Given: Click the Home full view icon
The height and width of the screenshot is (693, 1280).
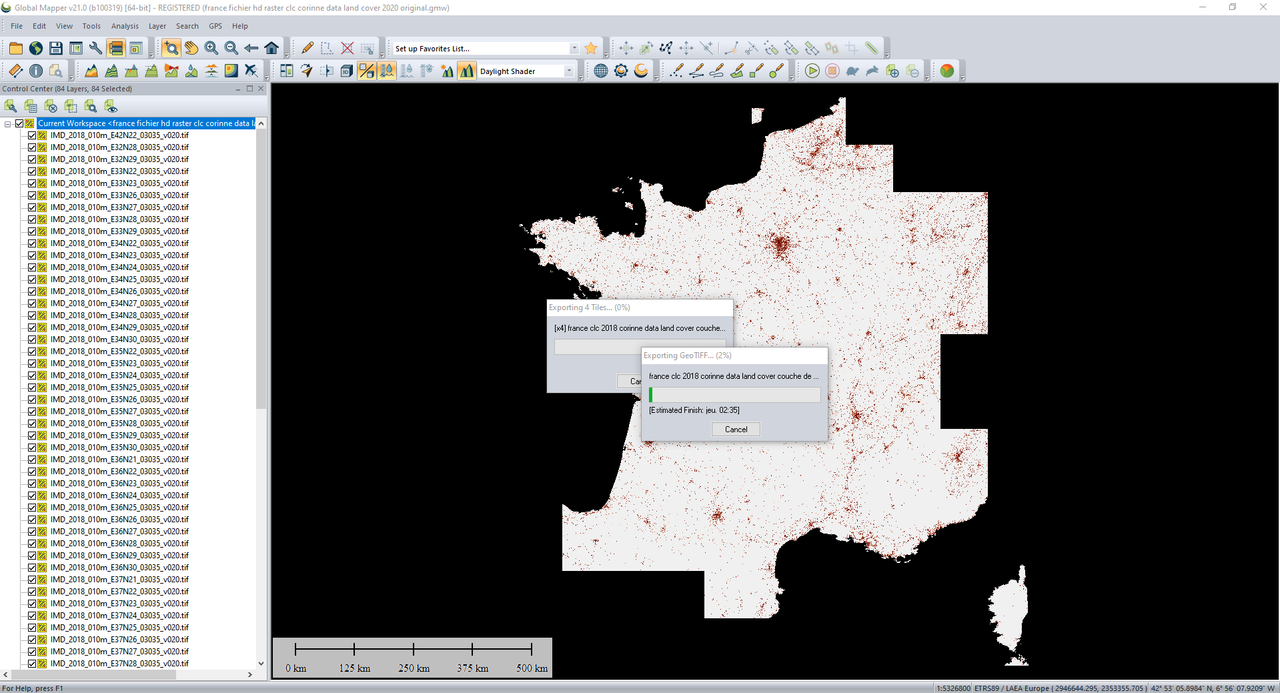Looking at the screenshot, I should coord(271,48).
